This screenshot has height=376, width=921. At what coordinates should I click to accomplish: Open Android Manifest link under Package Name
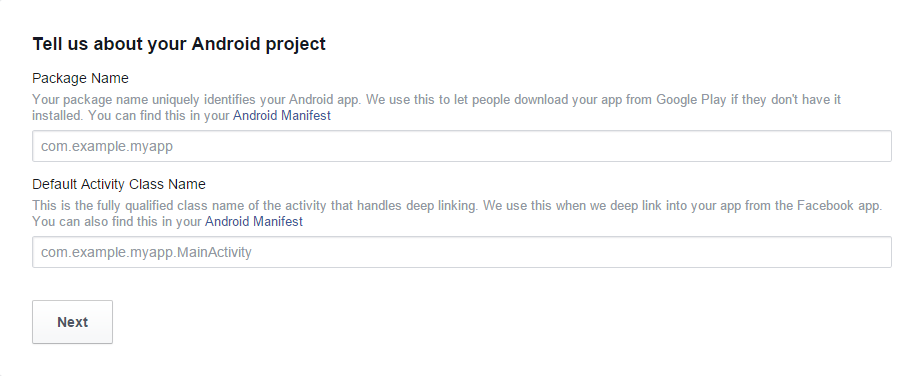[x=282, y=116]
